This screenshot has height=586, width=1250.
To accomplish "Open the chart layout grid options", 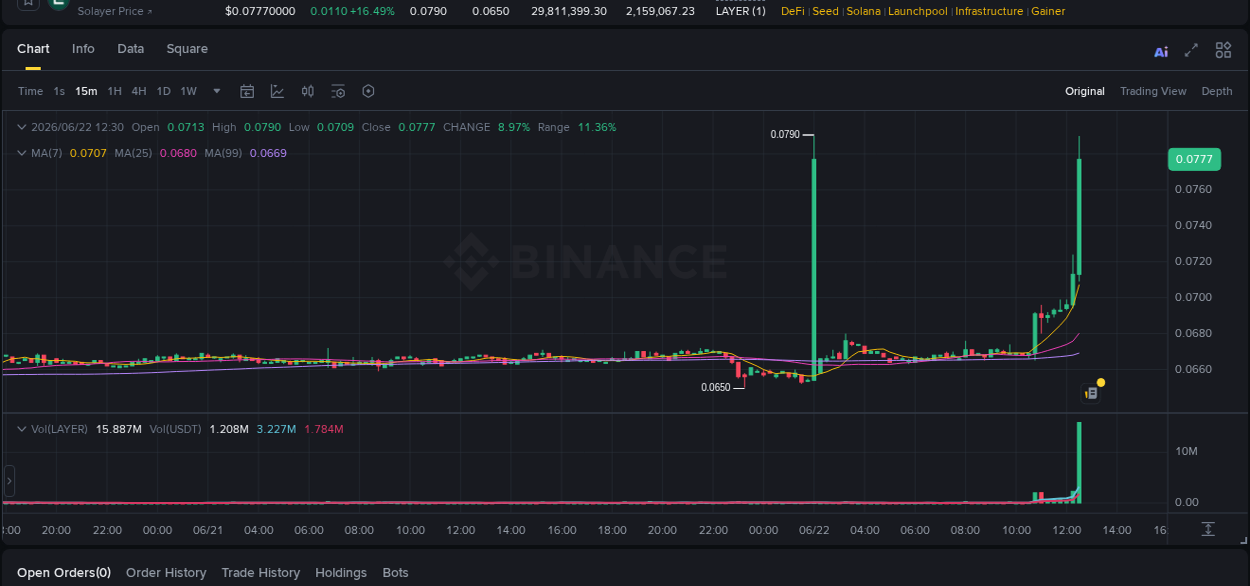I will (1223, 50).
